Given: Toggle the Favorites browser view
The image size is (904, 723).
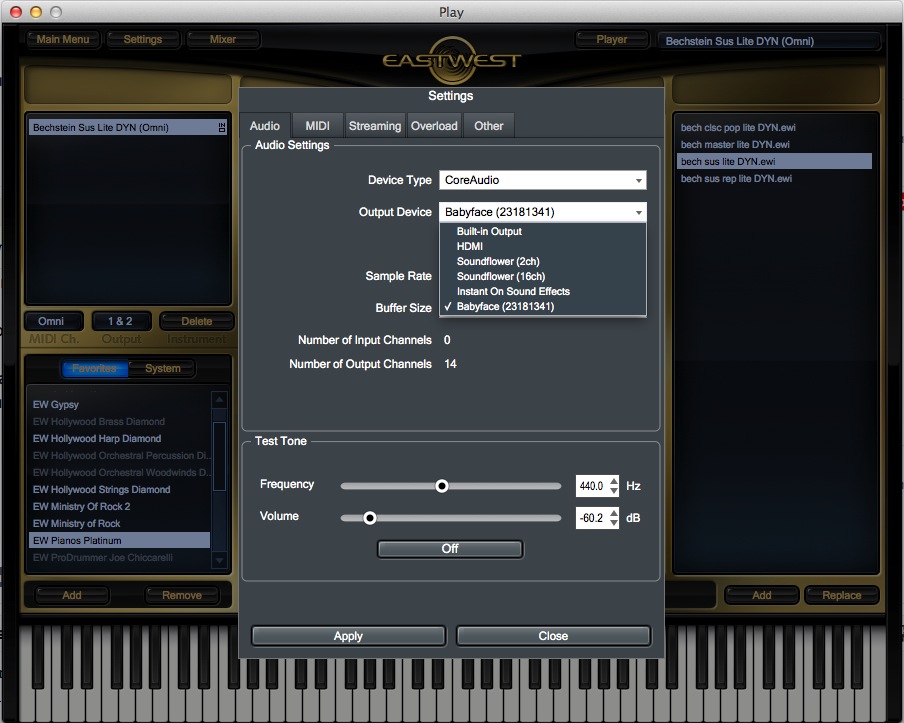Looking at the screenshot, I should click(94, 368).
